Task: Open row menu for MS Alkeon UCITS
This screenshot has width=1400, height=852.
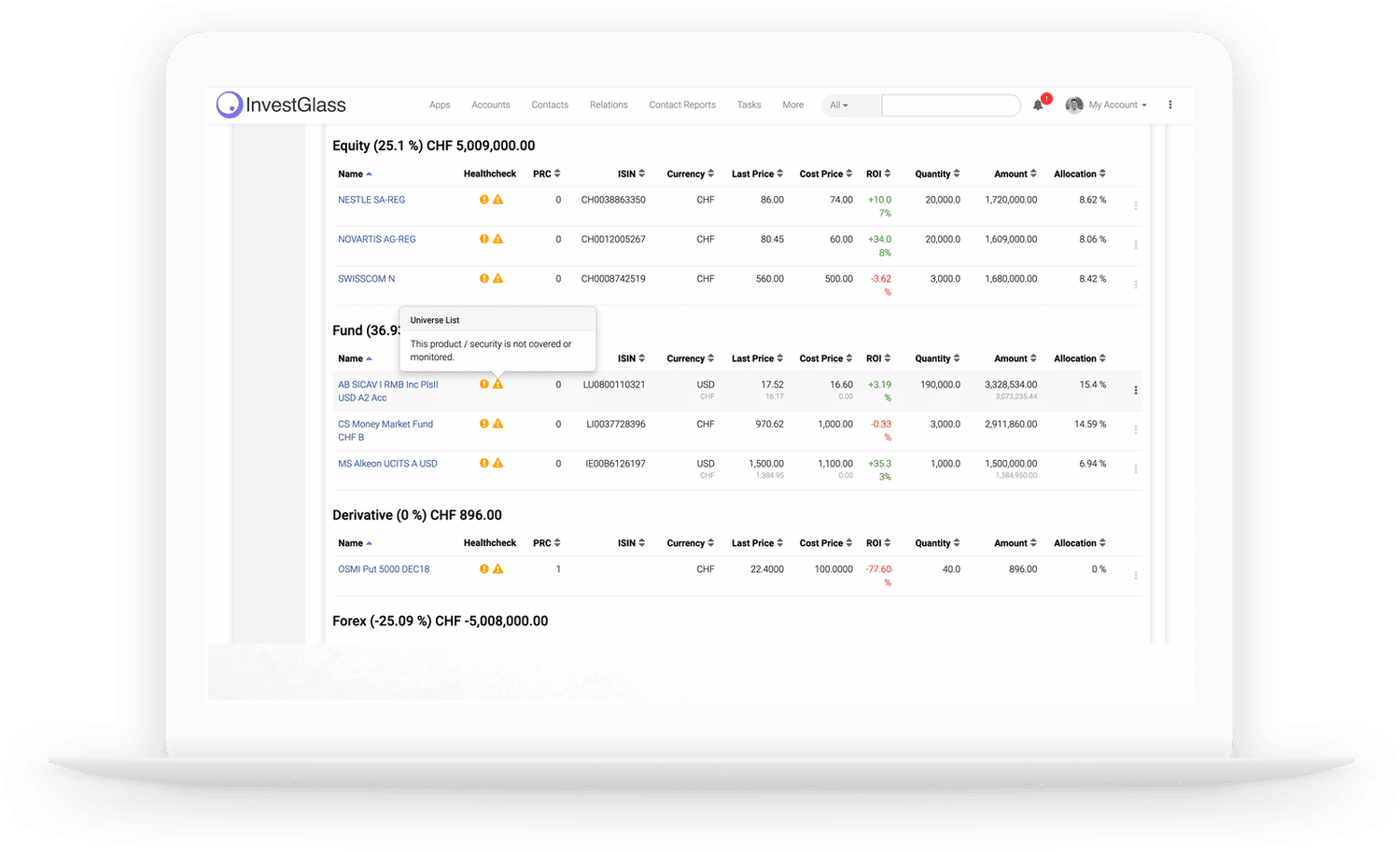Action: point(1136,469)
